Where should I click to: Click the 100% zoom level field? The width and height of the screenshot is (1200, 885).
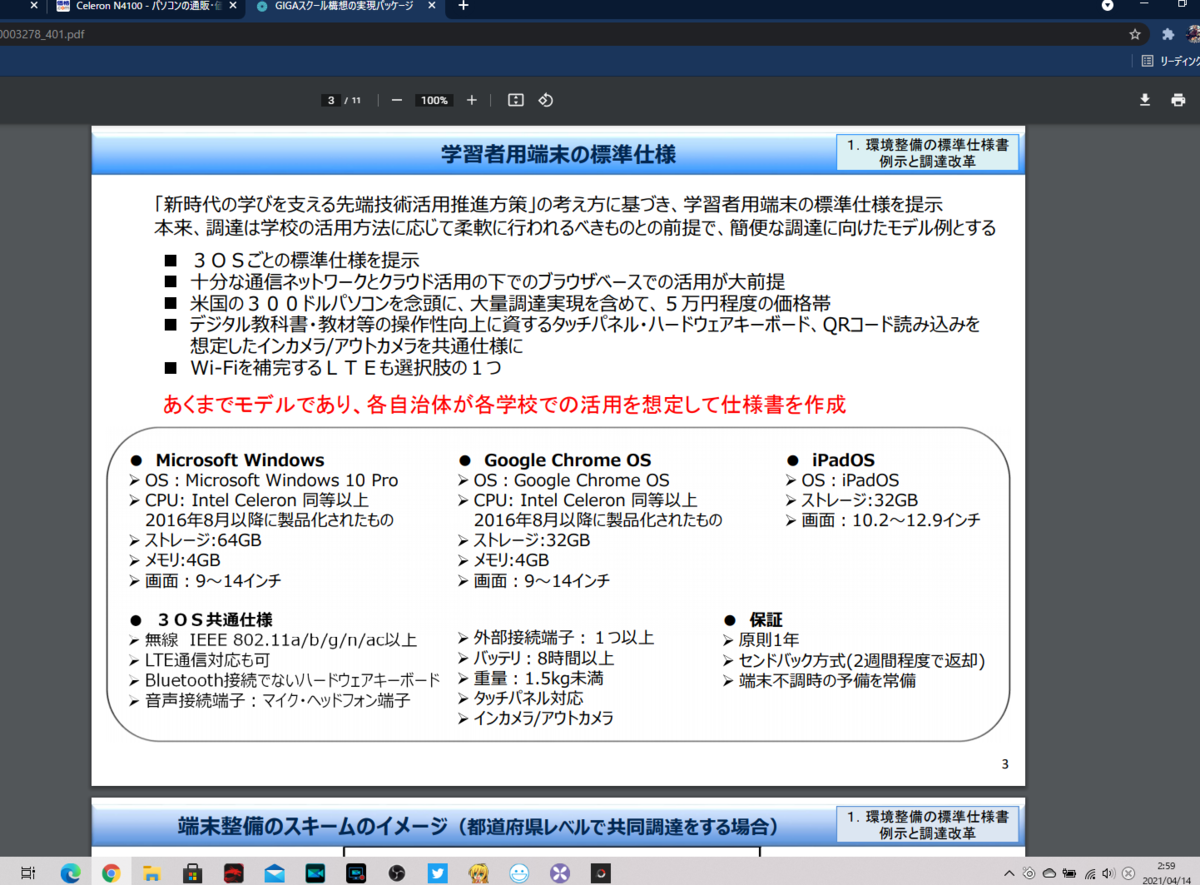[x=434, y=100]
